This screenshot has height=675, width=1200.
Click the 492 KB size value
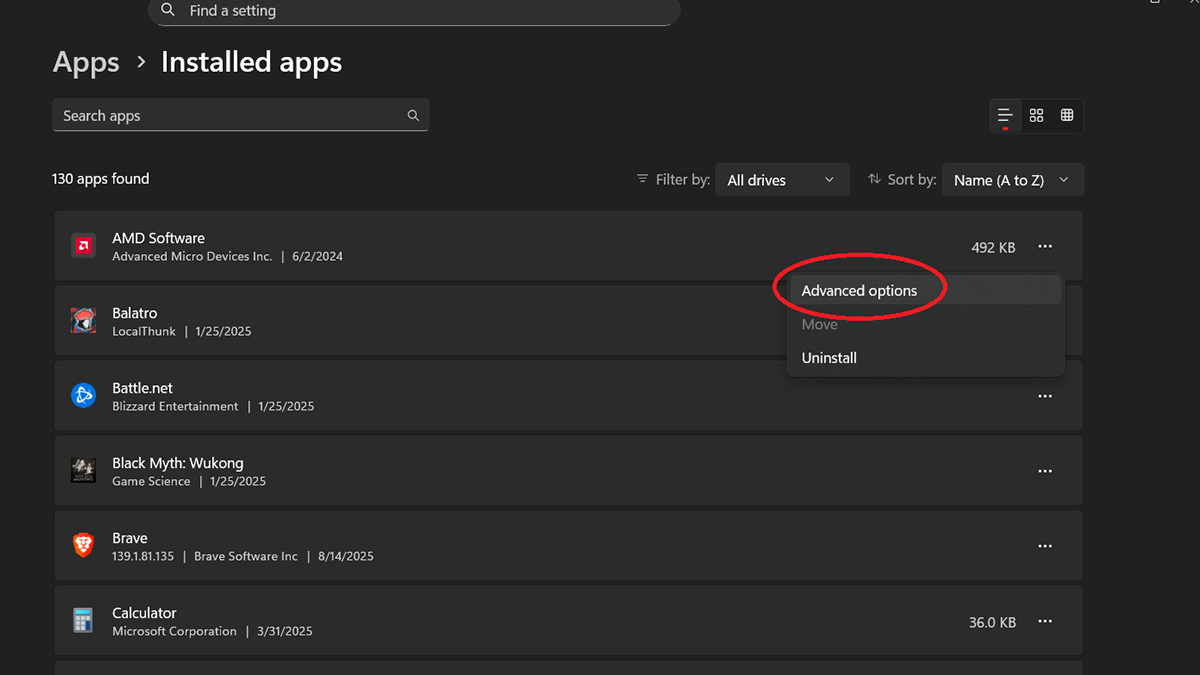[x=993, y=247]
